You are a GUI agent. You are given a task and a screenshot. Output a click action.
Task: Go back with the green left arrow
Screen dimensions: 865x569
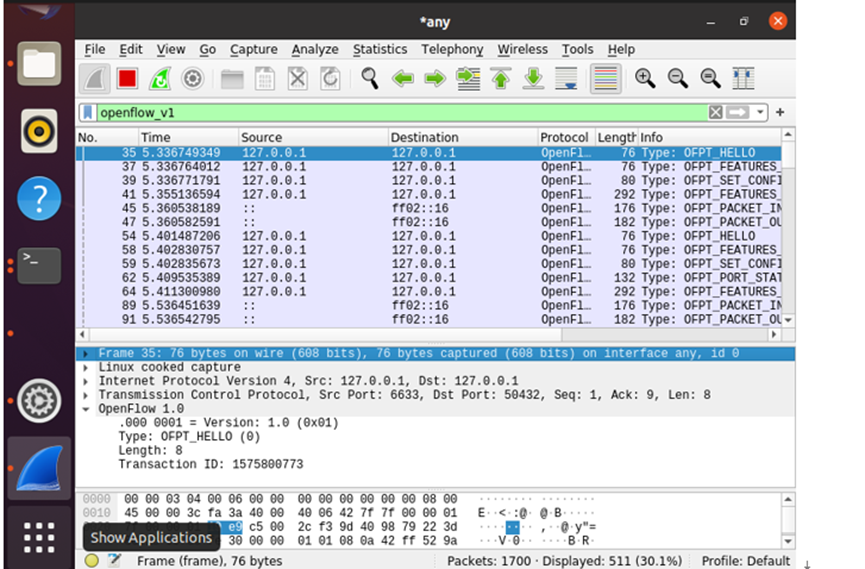(403, 78)
